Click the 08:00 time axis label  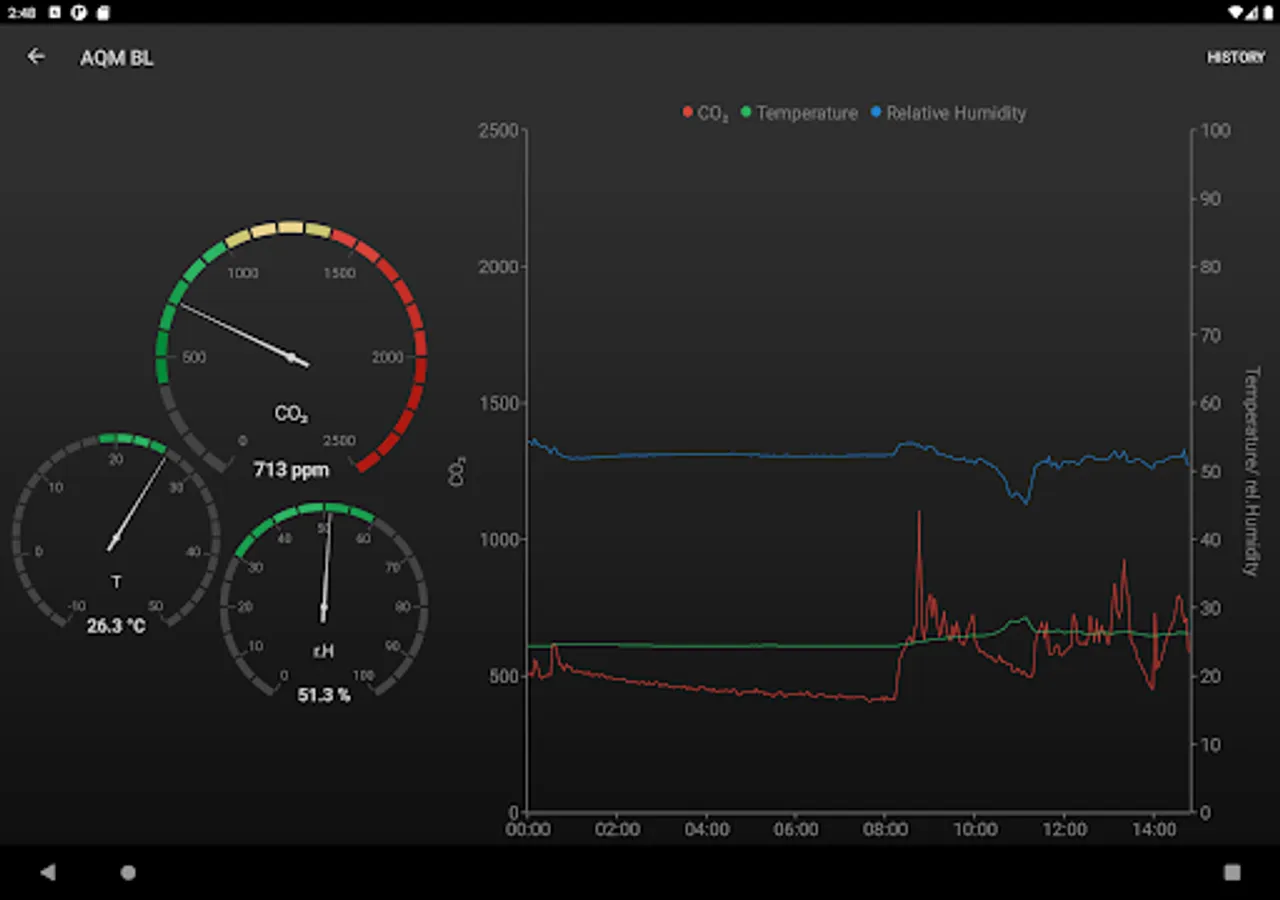click(x=886, y=829)
